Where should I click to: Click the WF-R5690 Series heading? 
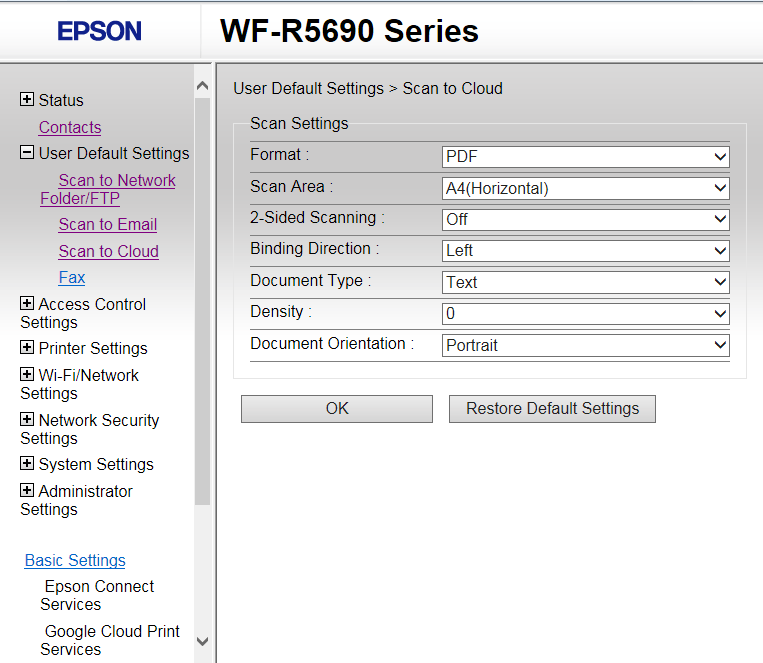click(349, 31)
